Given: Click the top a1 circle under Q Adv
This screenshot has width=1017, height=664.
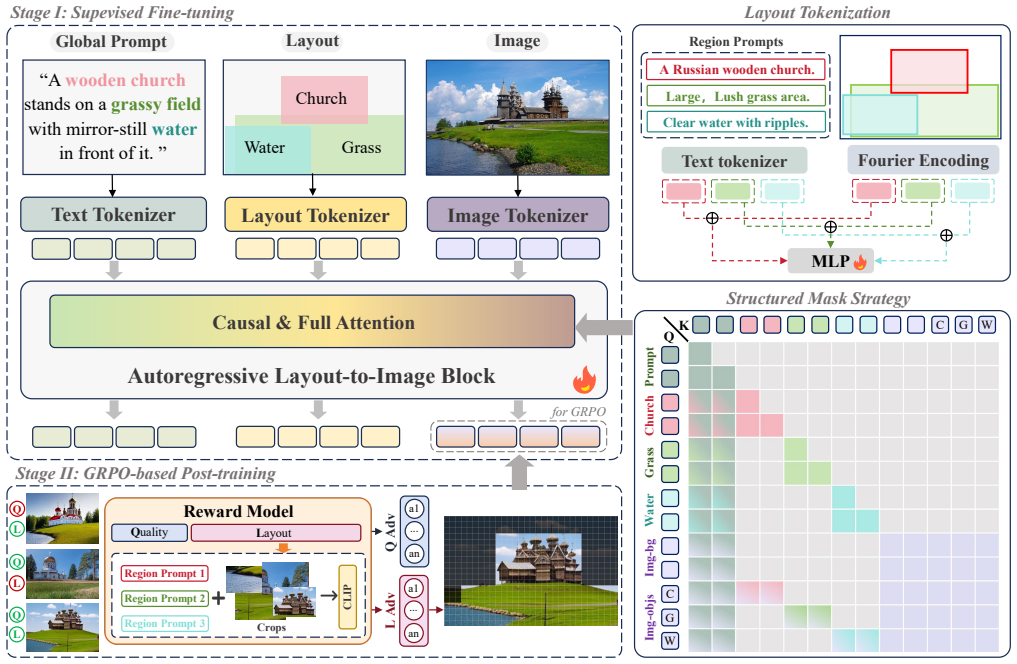Looking at the screenshot, I should [414, 509].
